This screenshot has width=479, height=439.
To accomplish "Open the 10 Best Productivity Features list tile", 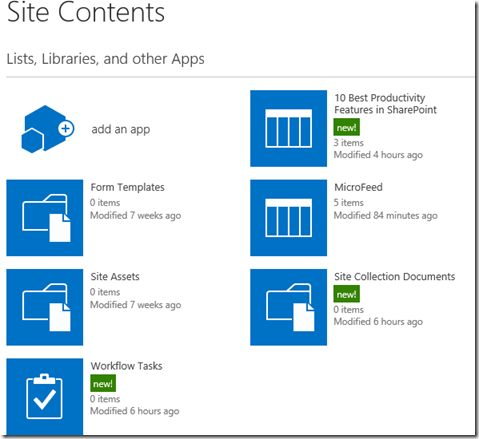I will 289,128.
